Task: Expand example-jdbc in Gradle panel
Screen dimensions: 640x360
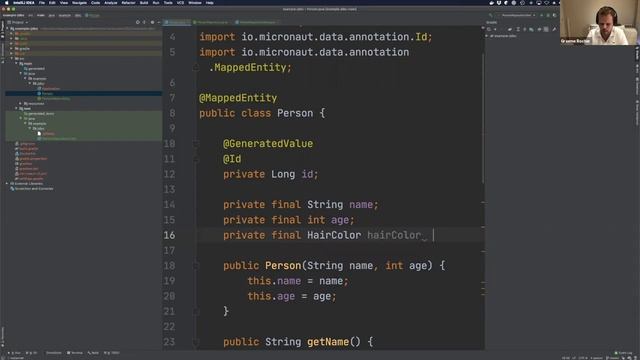Action: pyautogui.click(x=487, y=36)
